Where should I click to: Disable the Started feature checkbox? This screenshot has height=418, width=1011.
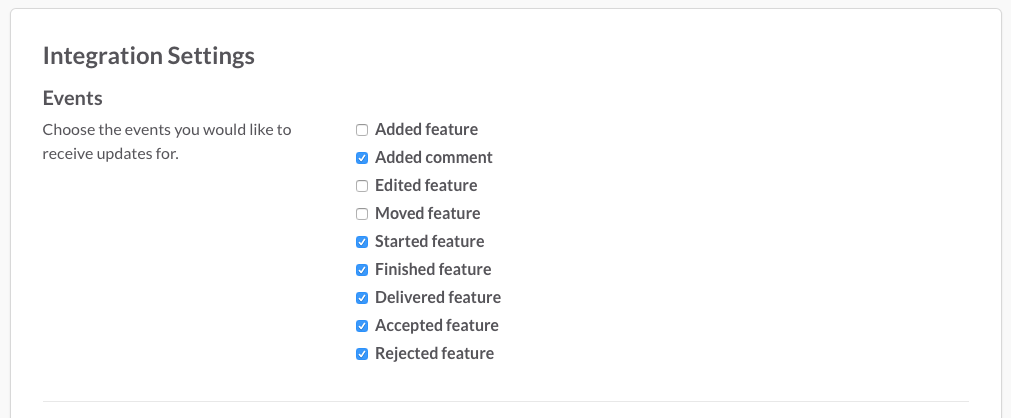click(x=362, y=242)
